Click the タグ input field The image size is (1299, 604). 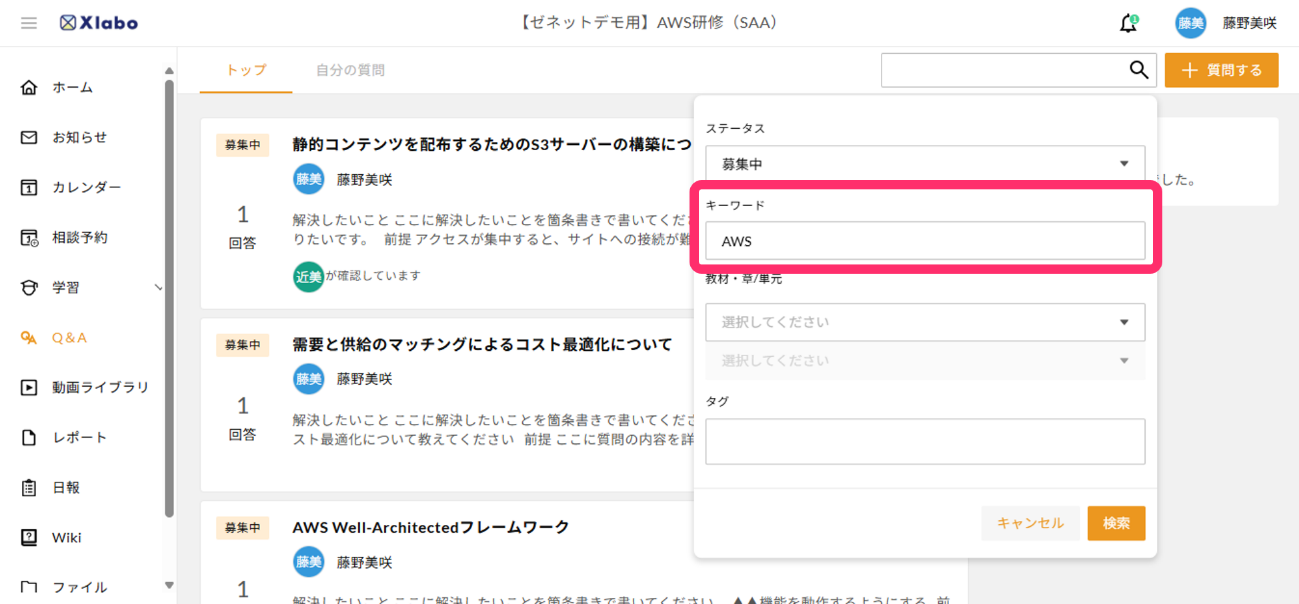[925, 441]
